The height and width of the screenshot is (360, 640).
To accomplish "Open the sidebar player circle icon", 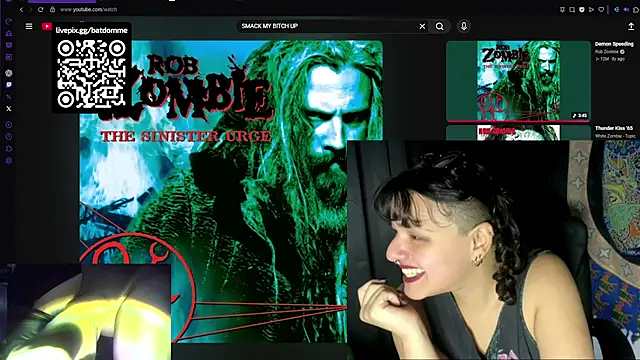I will pos(9,124).
